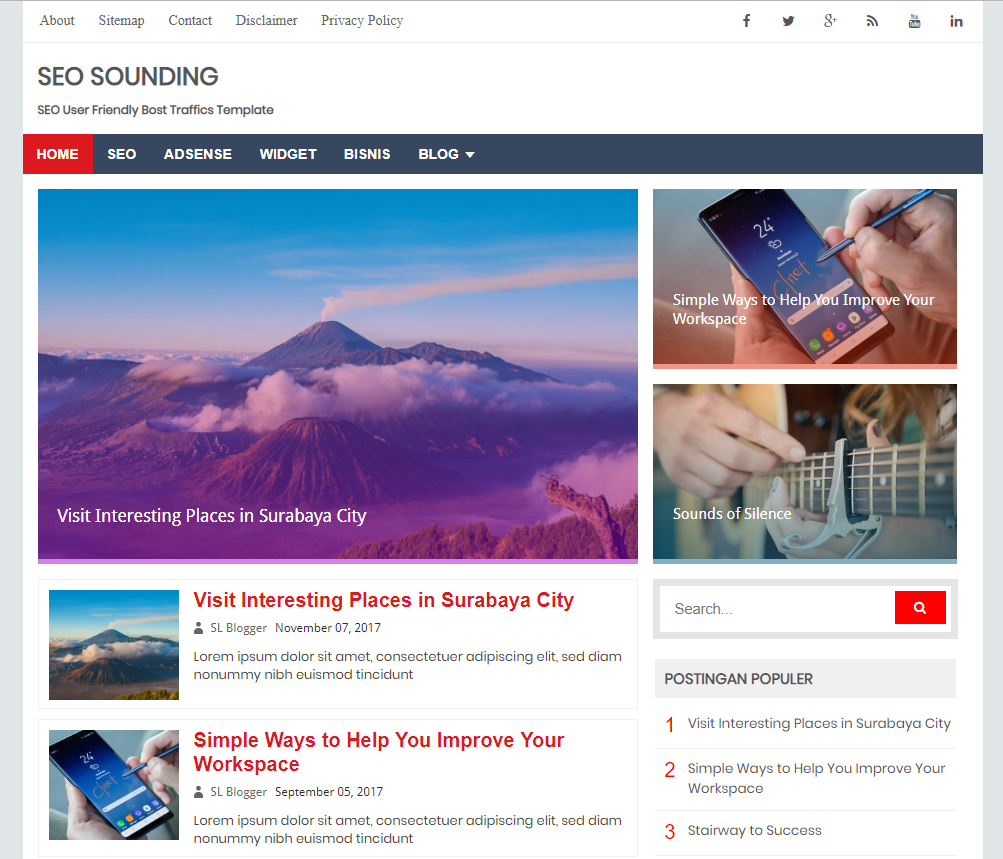This screenshot has width=1003, height=859.
Task: Expand the BLOG dropdown menu
Action: click(446, 154)
